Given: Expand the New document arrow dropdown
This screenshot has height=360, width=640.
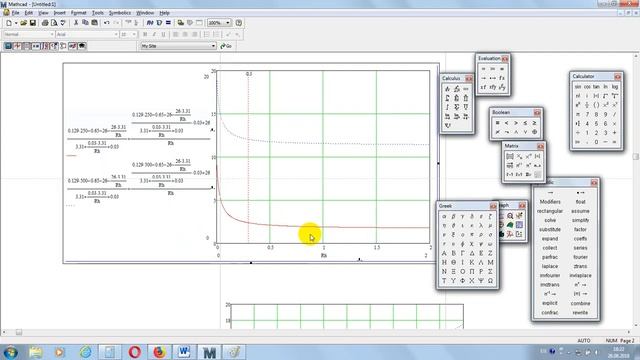Looking at the screenshot, I should point(16,23).
